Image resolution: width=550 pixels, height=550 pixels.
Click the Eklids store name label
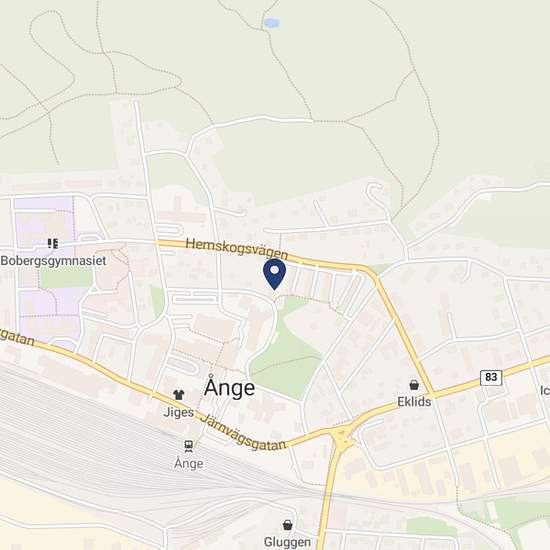point(414,401)
